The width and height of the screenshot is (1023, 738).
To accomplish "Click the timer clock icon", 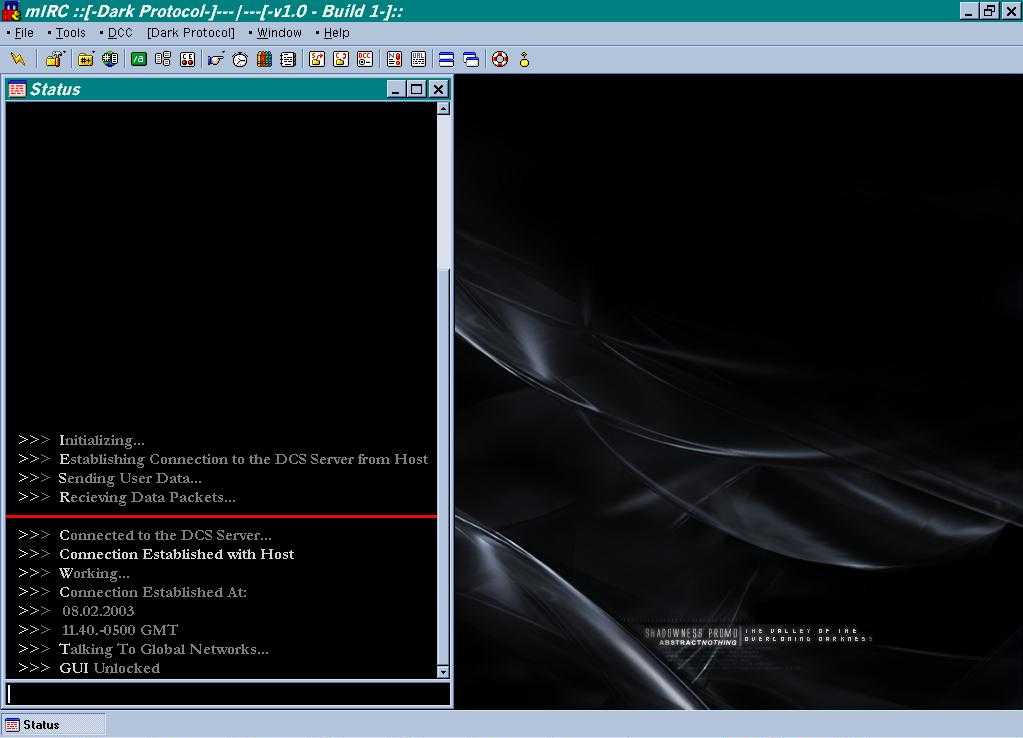I will [240, 59].
